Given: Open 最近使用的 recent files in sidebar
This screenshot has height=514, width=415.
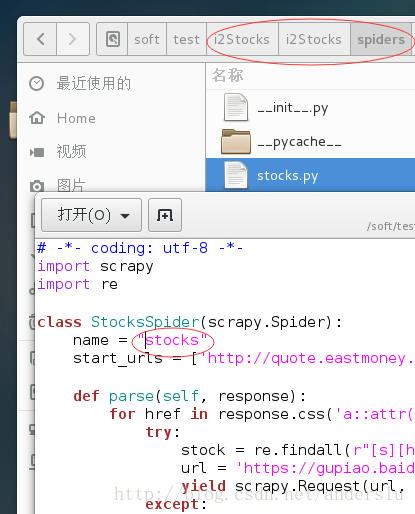Looking at the screenshot, I should [x=93, y=83].
